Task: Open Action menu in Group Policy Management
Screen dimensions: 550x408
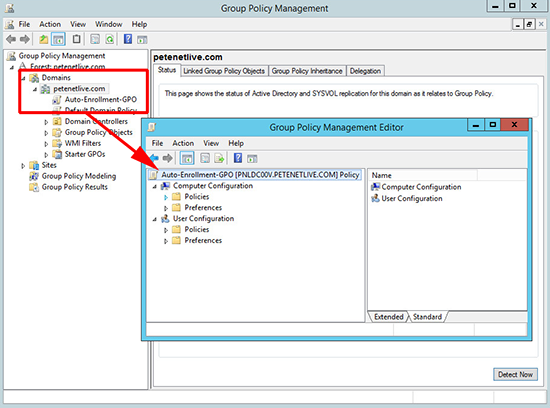Action: [x=50, y=24]
